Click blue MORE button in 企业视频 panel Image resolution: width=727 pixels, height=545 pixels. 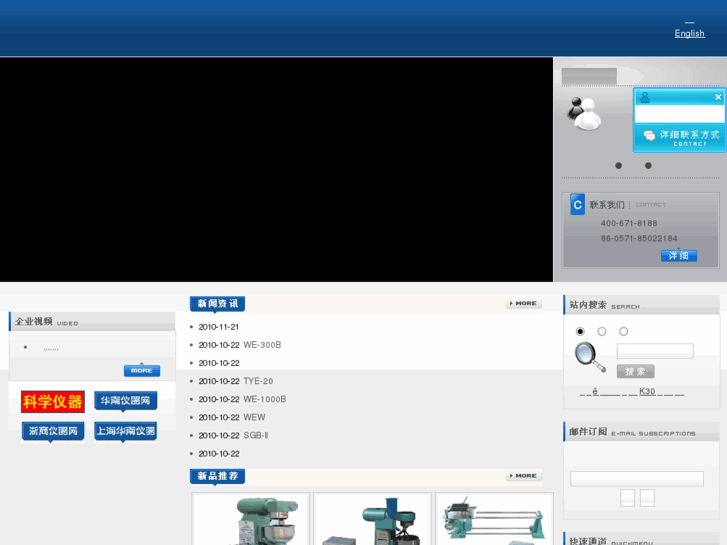coord(142,371)
